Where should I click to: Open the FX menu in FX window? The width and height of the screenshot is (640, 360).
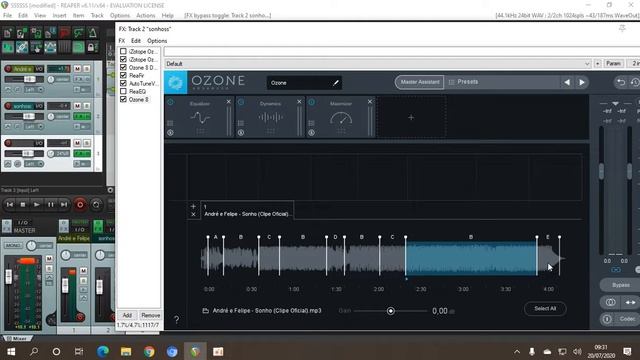122,41
